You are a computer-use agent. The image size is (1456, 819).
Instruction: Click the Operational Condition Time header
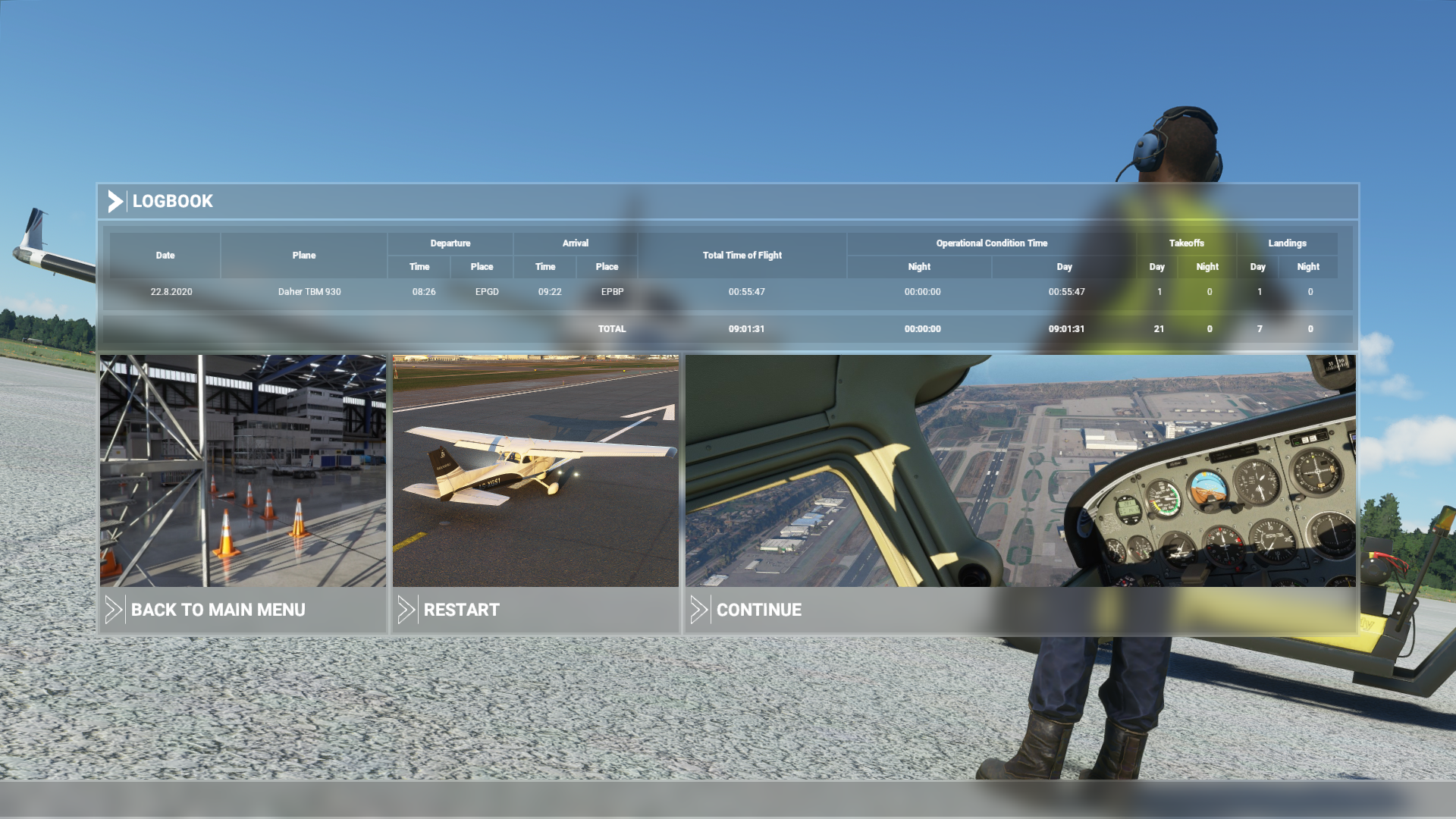991,243
